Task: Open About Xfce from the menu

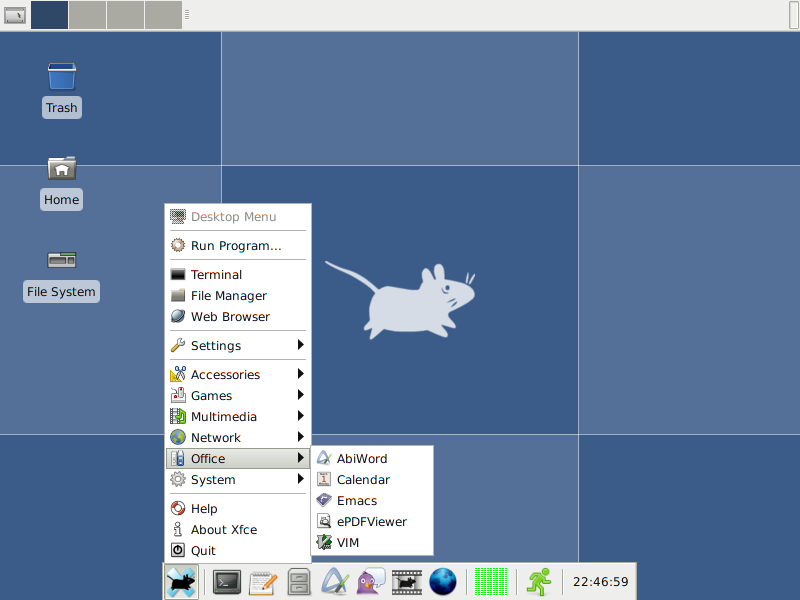Action: (238, 529)
